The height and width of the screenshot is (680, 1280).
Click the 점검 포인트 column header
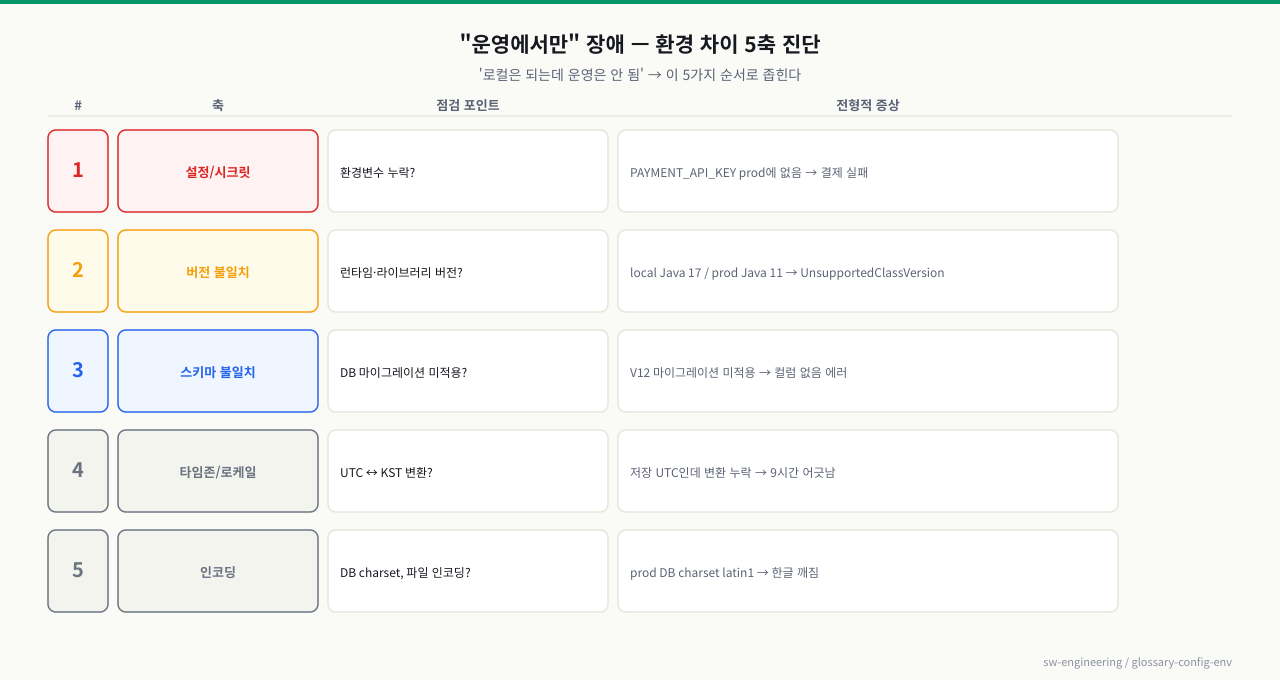pos(468,105)
